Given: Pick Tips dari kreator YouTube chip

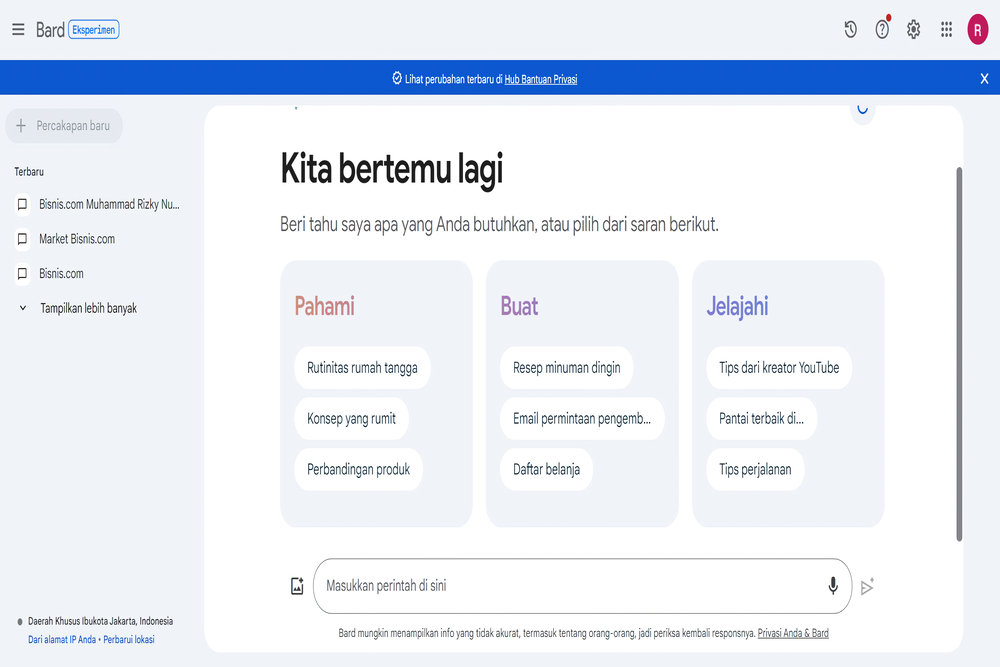Looking at the screenshot, I should pos(779,368).
